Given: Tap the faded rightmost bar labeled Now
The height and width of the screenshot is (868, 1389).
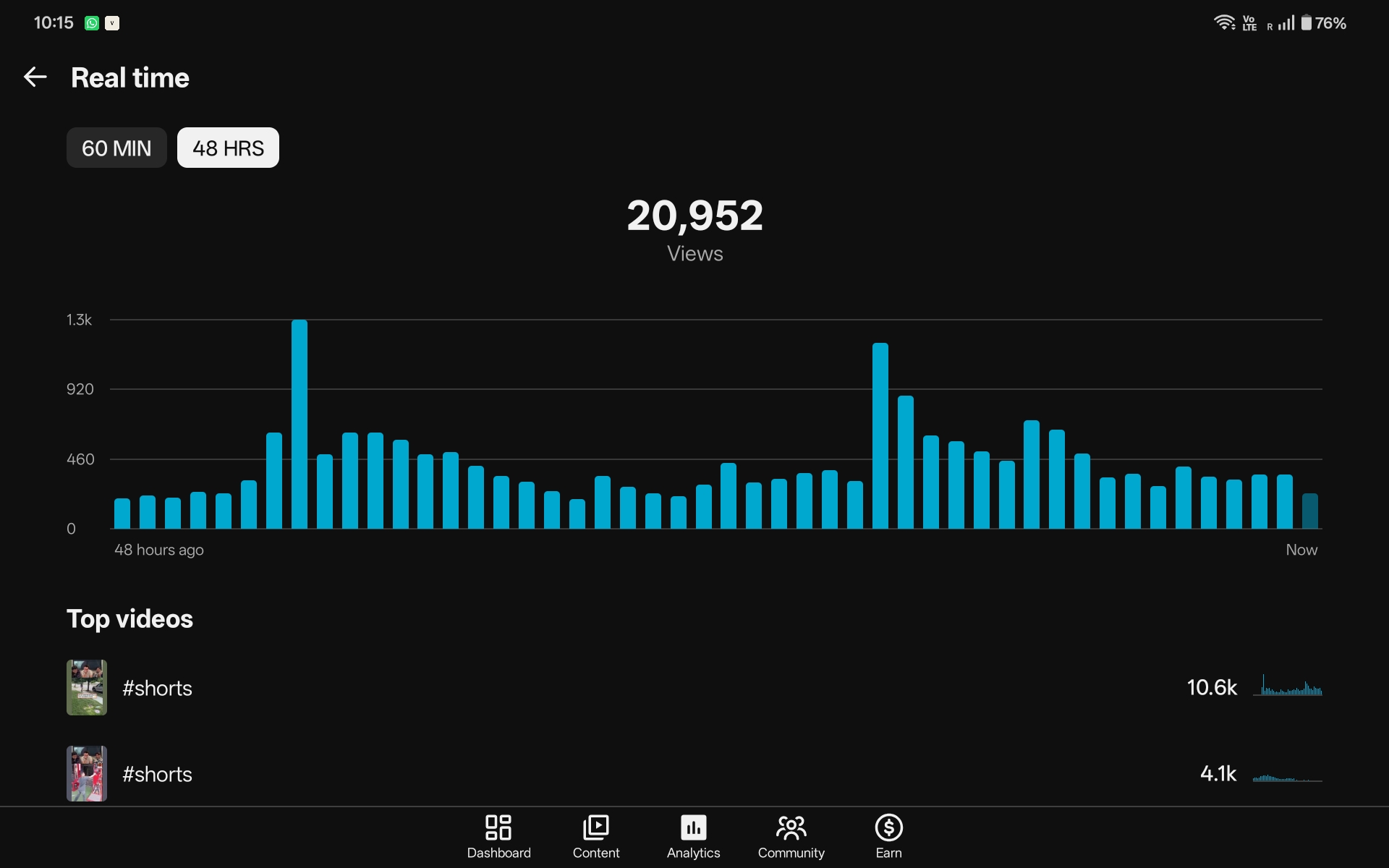Looking at the screenshot, I should point(1309,511).
